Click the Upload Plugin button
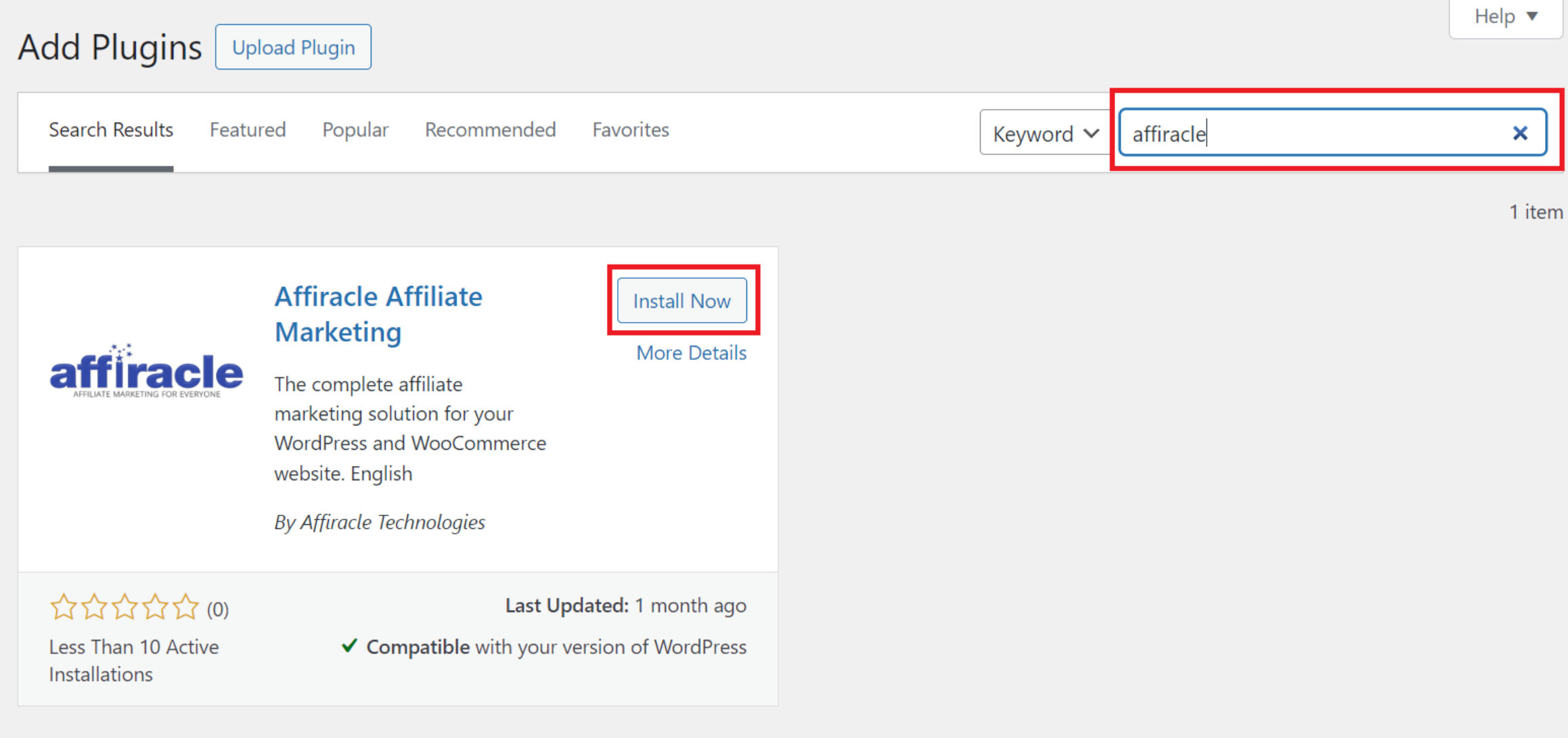The width and height of the screenshot is (1568, 738). (293, 47)
